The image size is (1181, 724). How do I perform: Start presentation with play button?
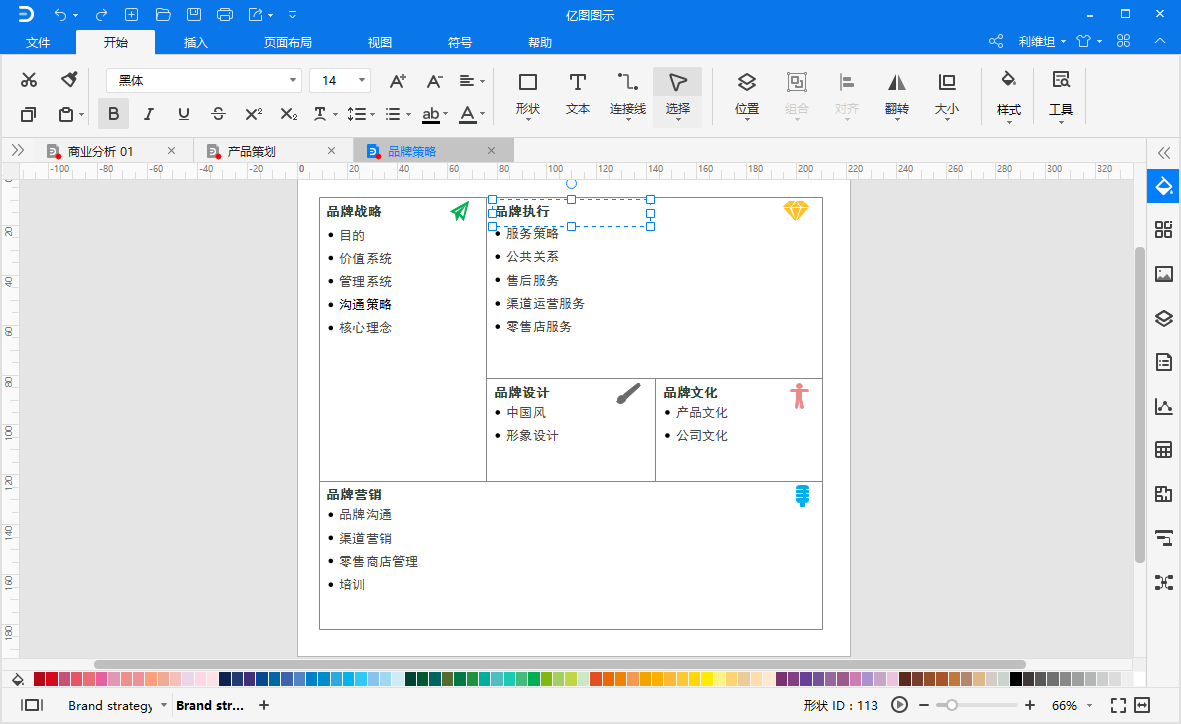[x=899, y=705]
